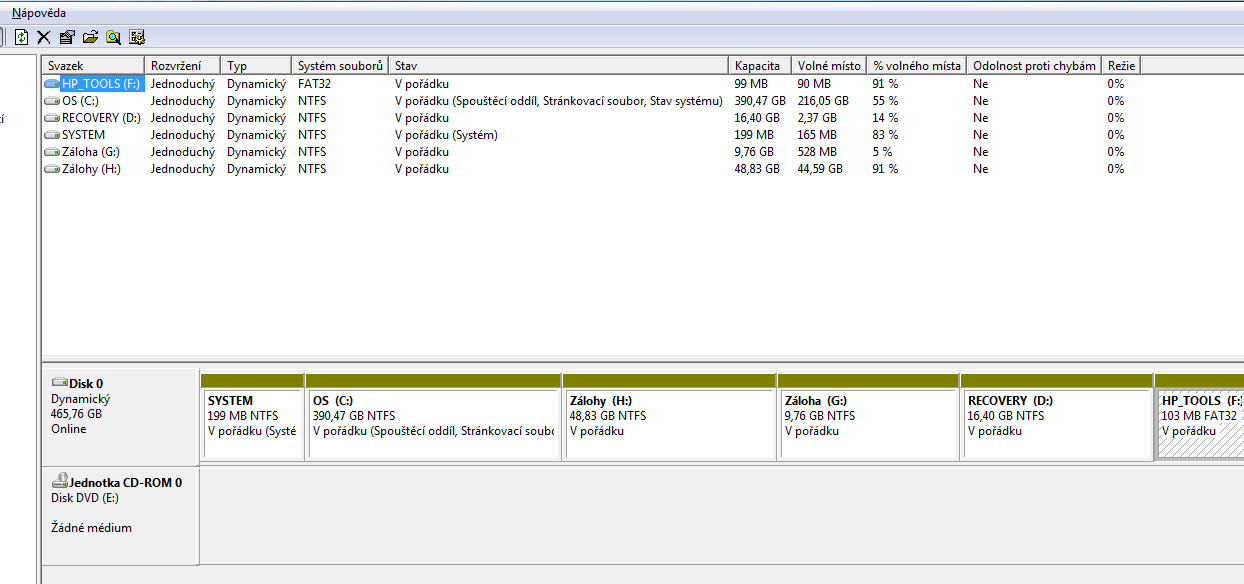
Task: Click the V pořádku (Systém) status cell
Action: [446, 135]
